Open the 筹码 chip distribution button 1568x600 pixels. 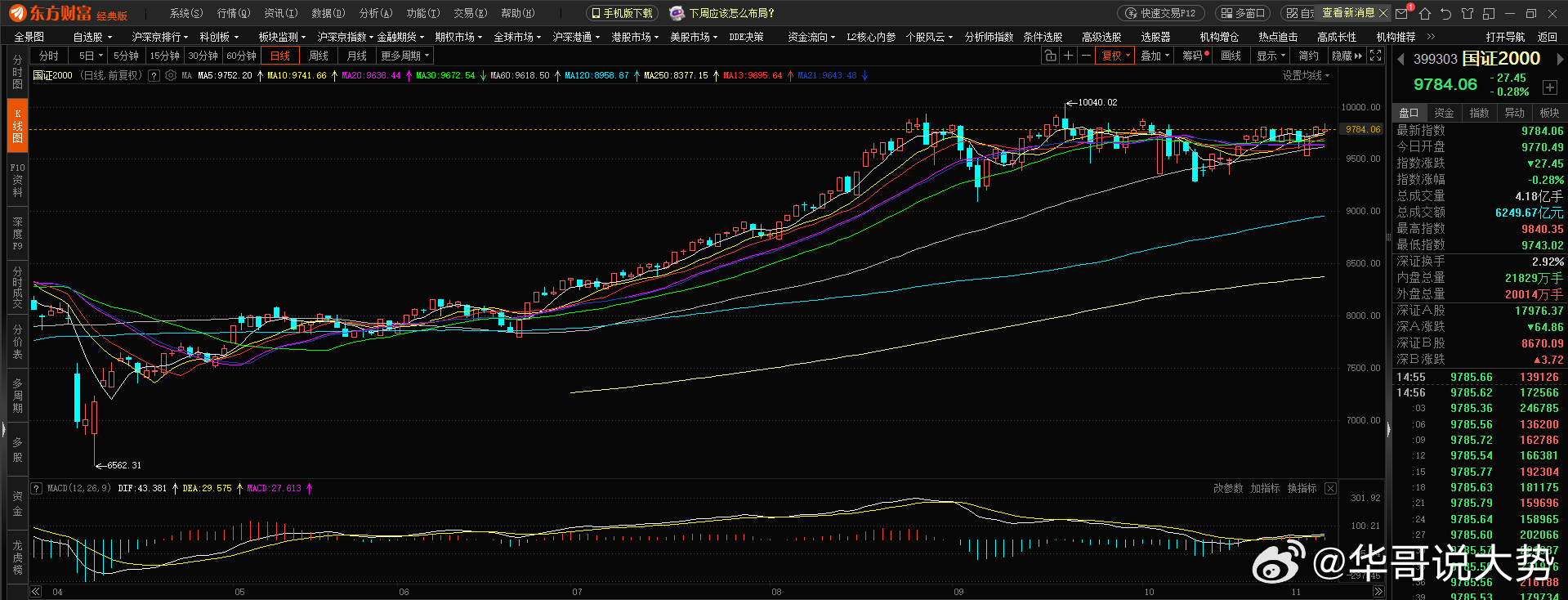tap(1195, 56)
